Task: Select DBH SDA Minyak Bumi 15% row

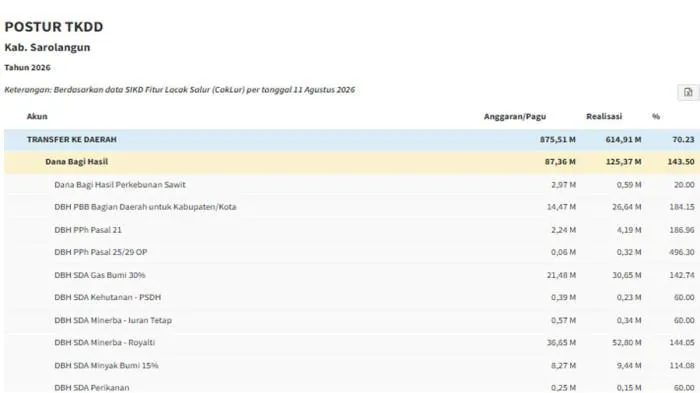Action: 352,365
